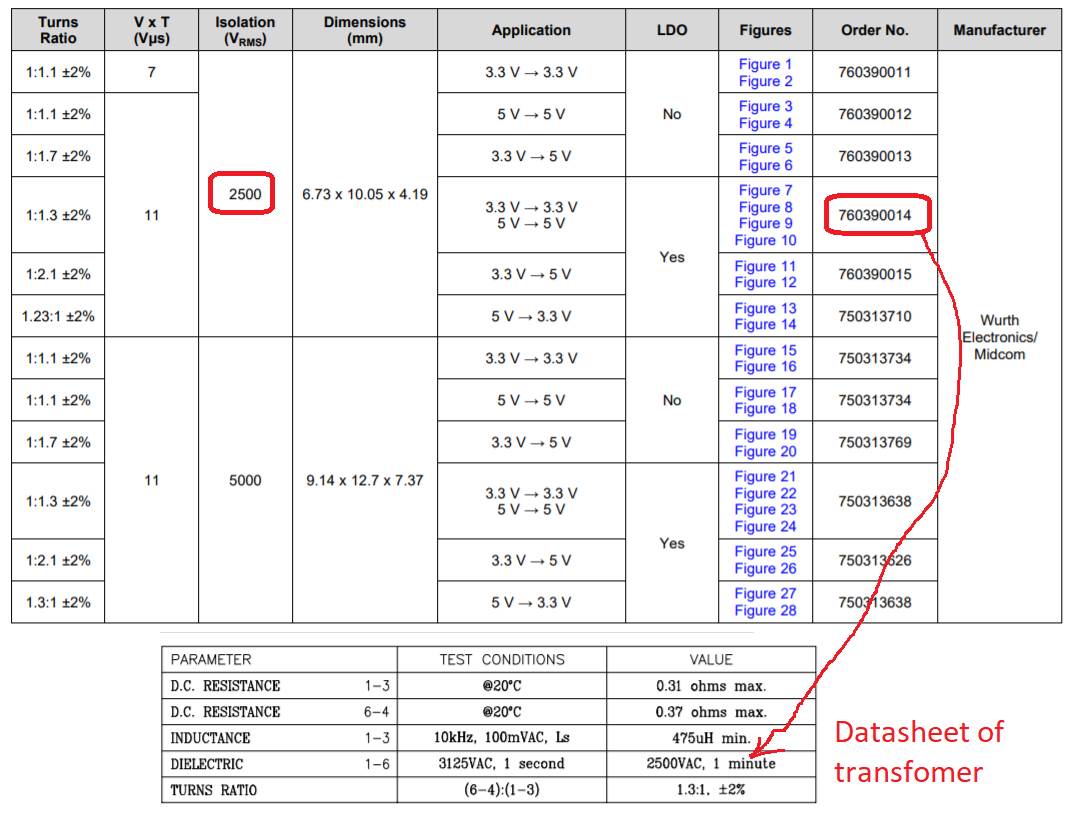Select order number 760390014
This screenshot has width=1069, height=824.
[875, 215]
